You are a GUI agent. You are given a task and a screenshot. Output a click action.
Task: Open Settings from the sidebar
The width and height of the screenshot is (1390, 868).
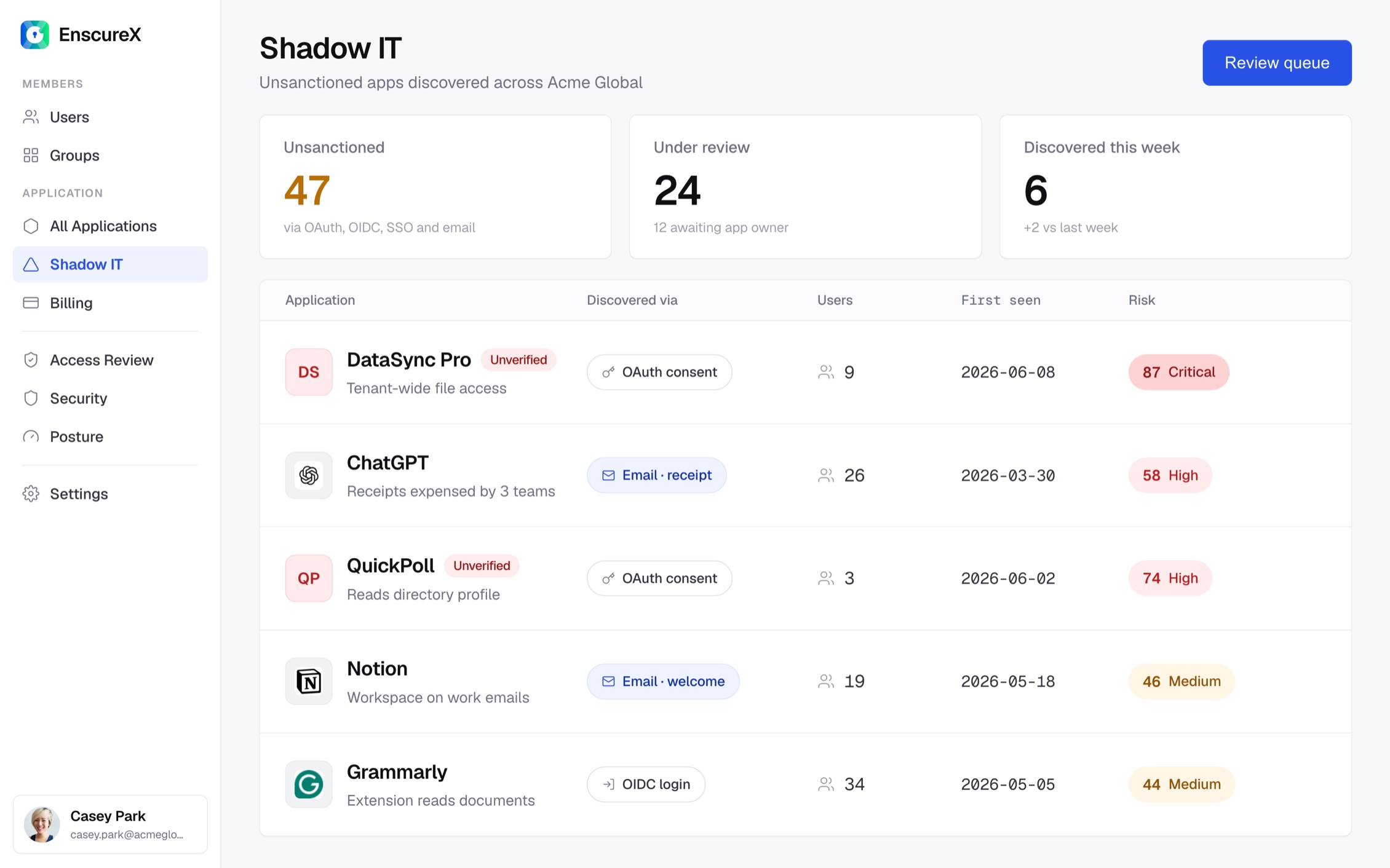110,494
